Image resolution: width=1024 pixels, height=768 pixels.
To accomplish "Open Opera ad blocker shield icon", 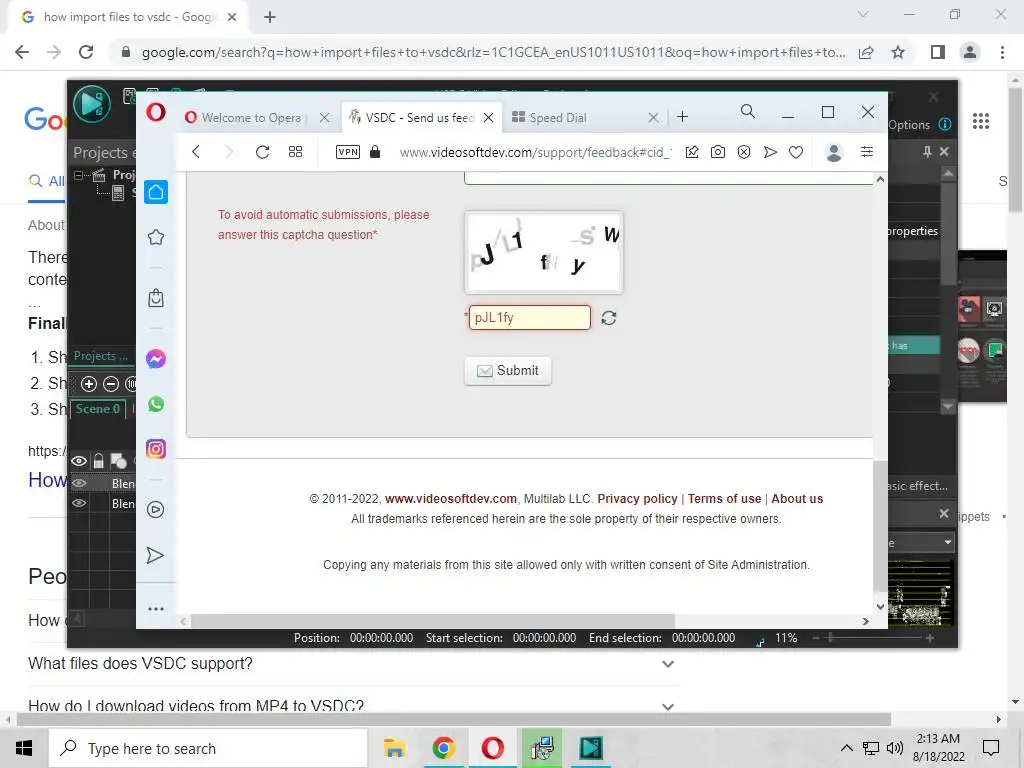I will tap(744, 152).
